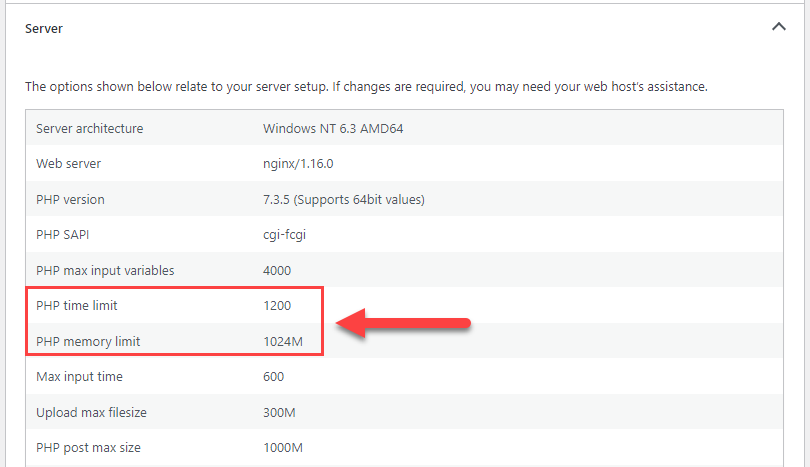Select the '1200' time limit value
Screen dimensions: 810x467
(x=277, y=305)
